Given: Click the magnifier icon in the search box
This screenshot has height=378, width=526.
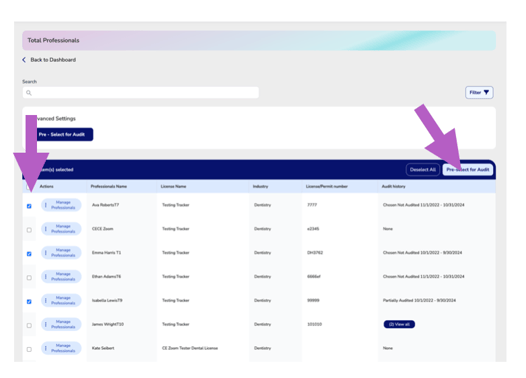Looking at the screenshot, I should pyautogui.click(x=29, y=93).
